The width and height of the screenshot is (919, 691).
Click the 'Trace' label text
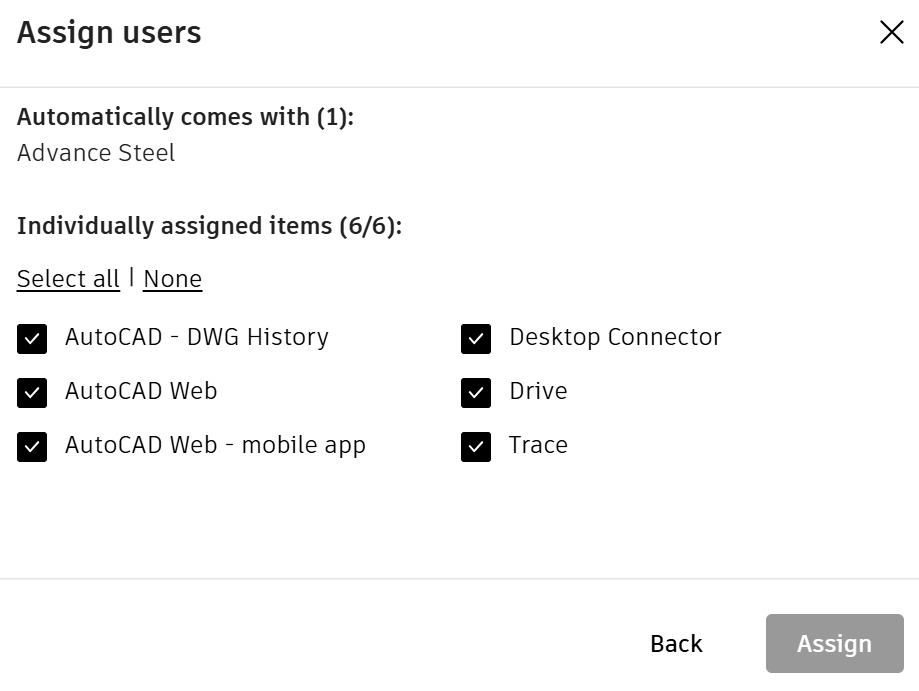(538, 445)
